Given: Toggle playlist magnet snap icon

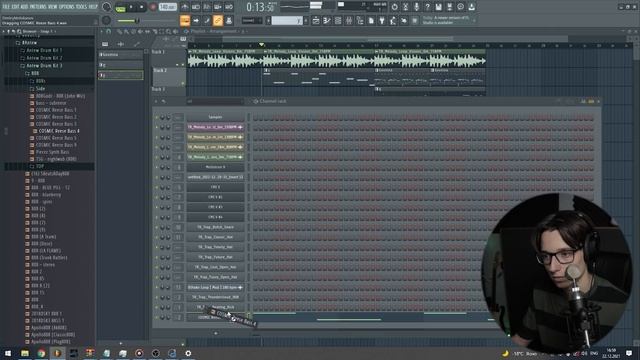Looking at the screenshot, I should (109, 31).
